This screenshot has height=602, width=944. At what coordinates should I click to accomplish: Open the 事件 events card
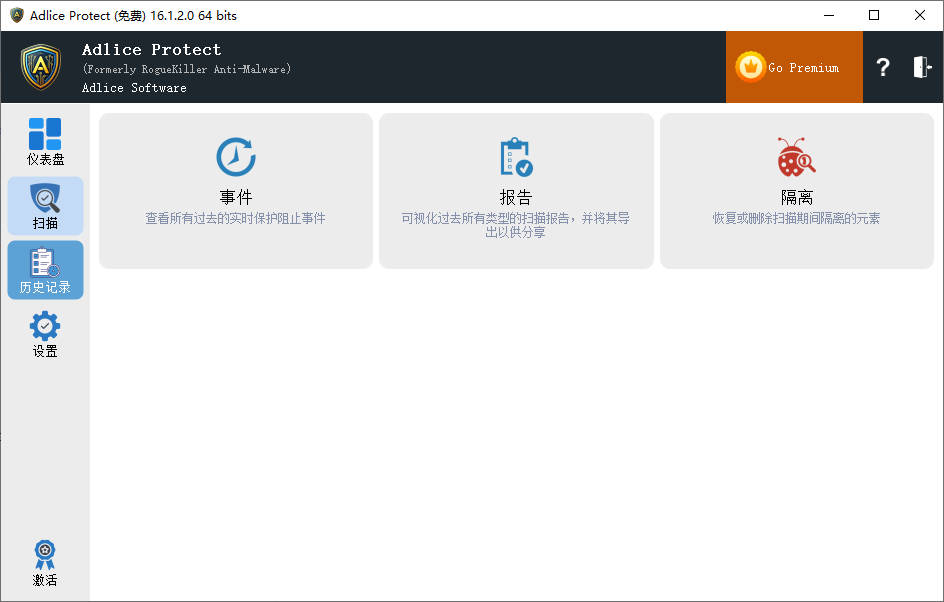coord(236,191)
